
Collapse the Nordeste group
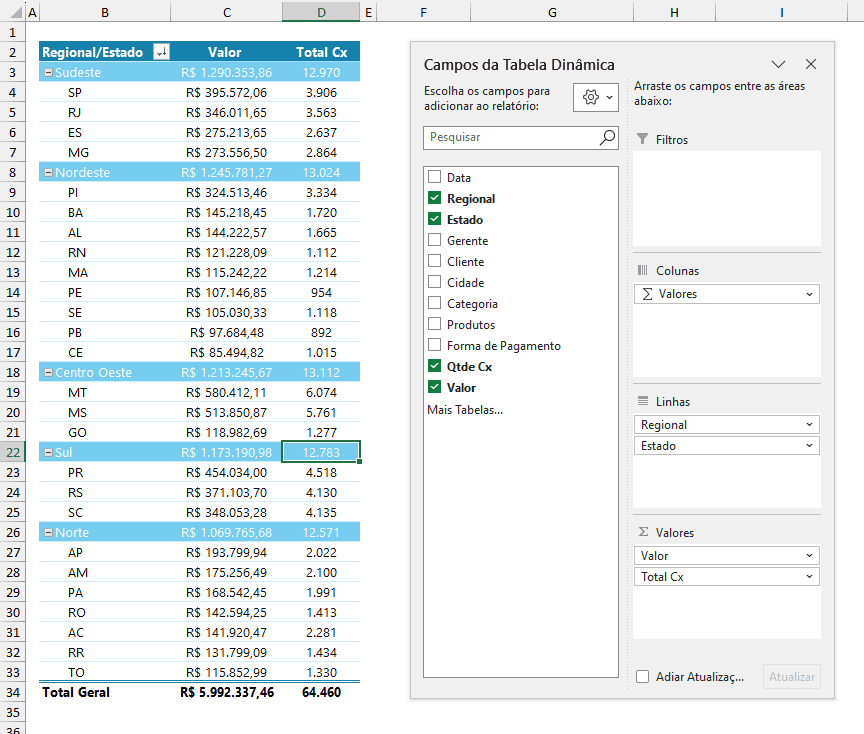tap(48, 172)
